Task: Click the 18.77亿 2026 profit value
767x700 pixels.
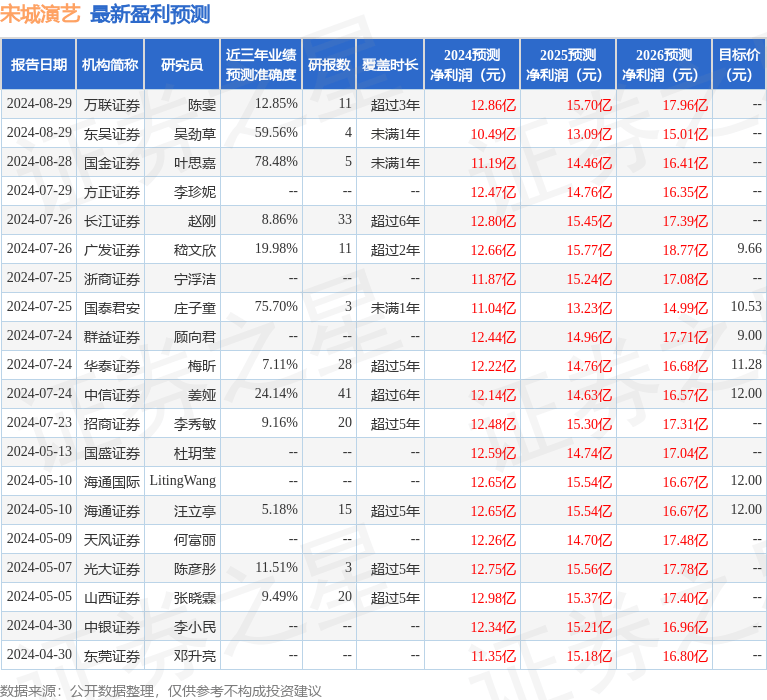Action: [x=685, y=249]
